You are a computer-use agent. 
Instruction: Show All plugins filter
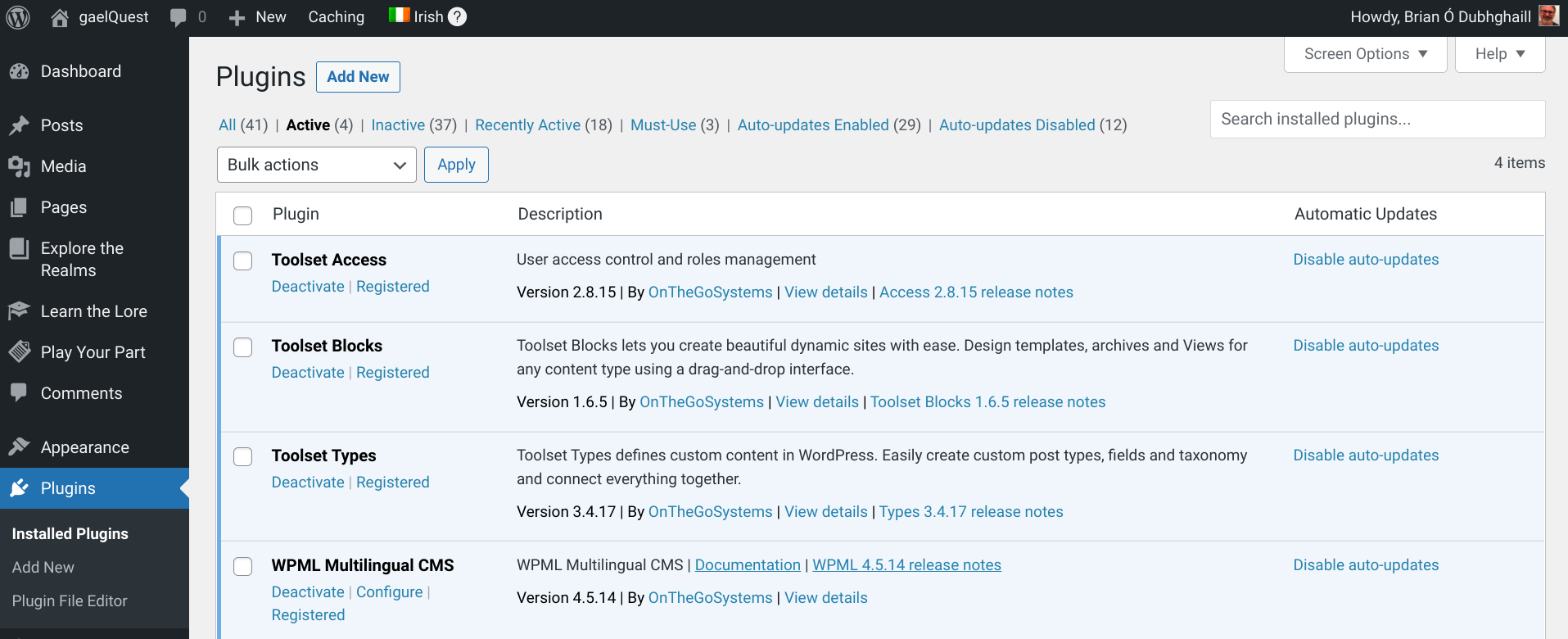[228, 125]
